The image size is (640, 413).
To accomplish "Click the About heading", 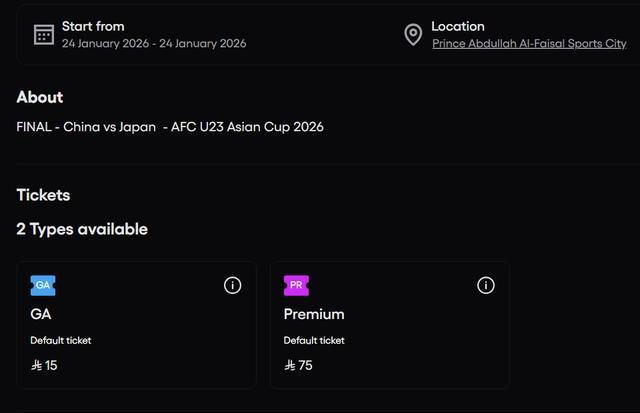I will (x=40, y=97).
